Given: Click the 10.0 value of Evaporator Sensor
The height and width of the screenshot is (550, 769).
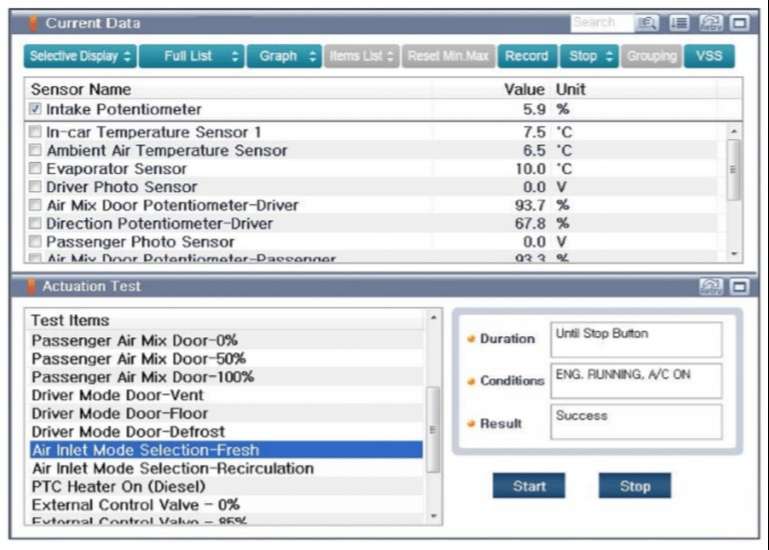Looking at the screenshot, I should (x=530, y=169).
